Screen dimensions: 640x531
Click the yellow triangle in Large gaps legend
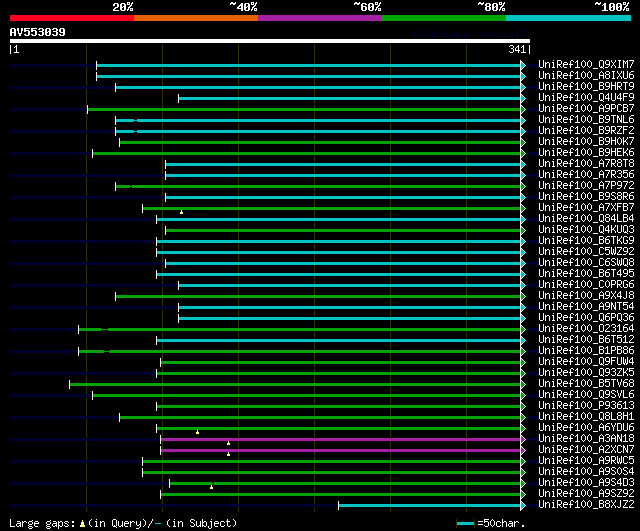[82, 524]
